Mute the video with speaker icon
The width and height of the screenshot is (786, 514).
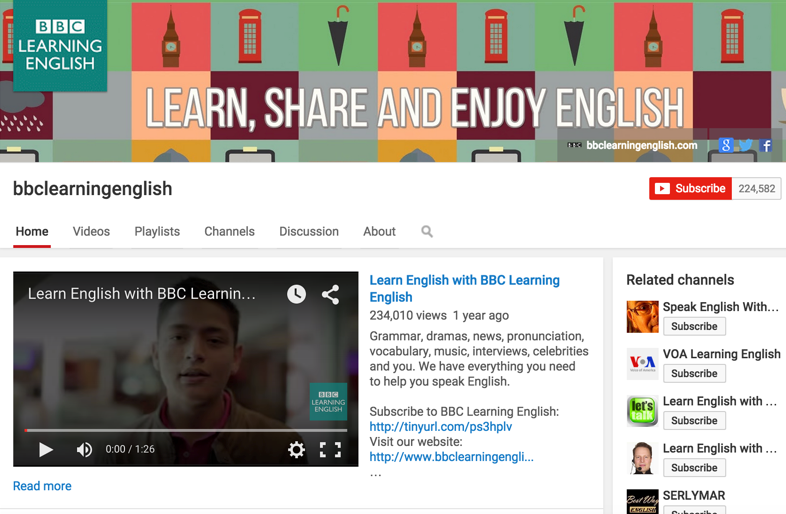(x=84, y=449)
